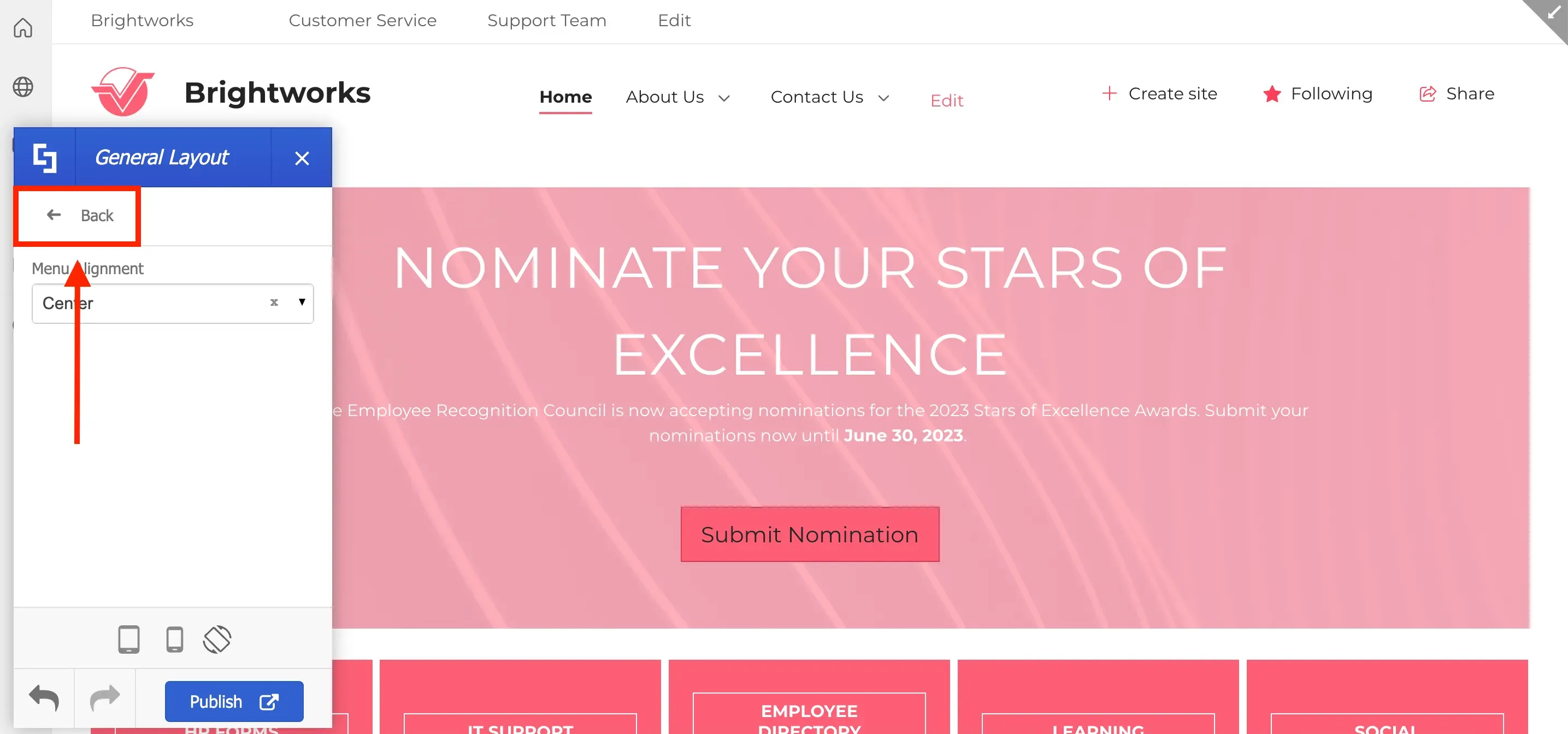Switch to mobile phone preview icon
1568x734 pixels.
tap(175, 640)
